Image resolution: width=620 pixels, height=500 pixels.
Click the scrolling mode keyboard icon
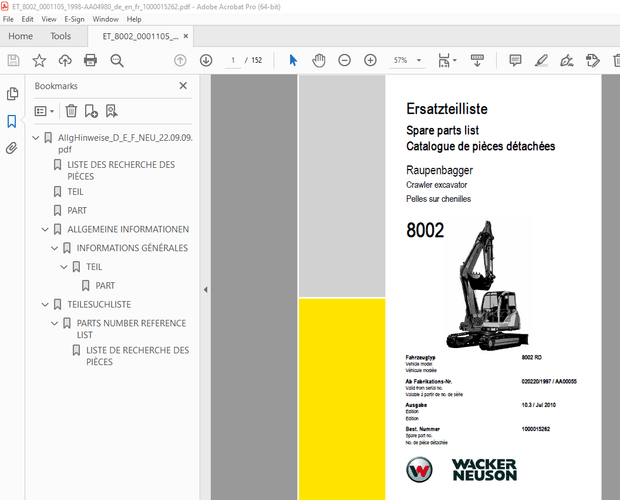(x=477, y=60)
